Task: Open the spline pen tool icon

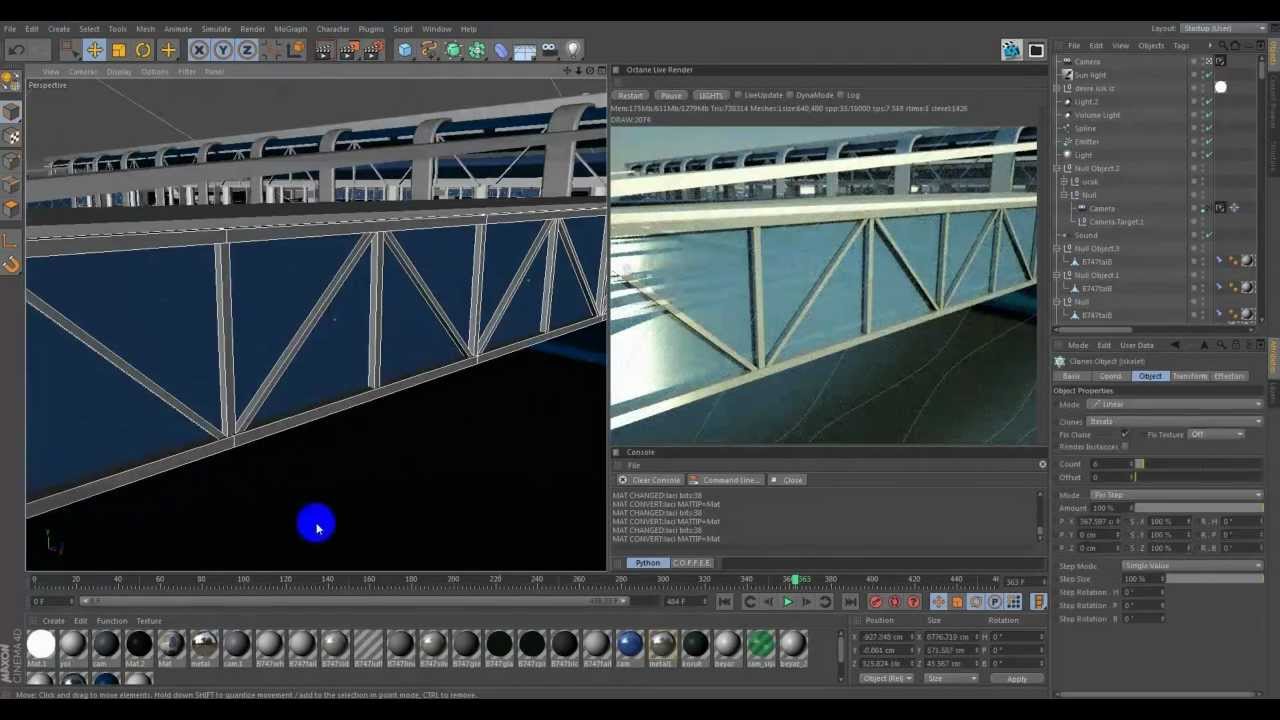Action: 429,50
